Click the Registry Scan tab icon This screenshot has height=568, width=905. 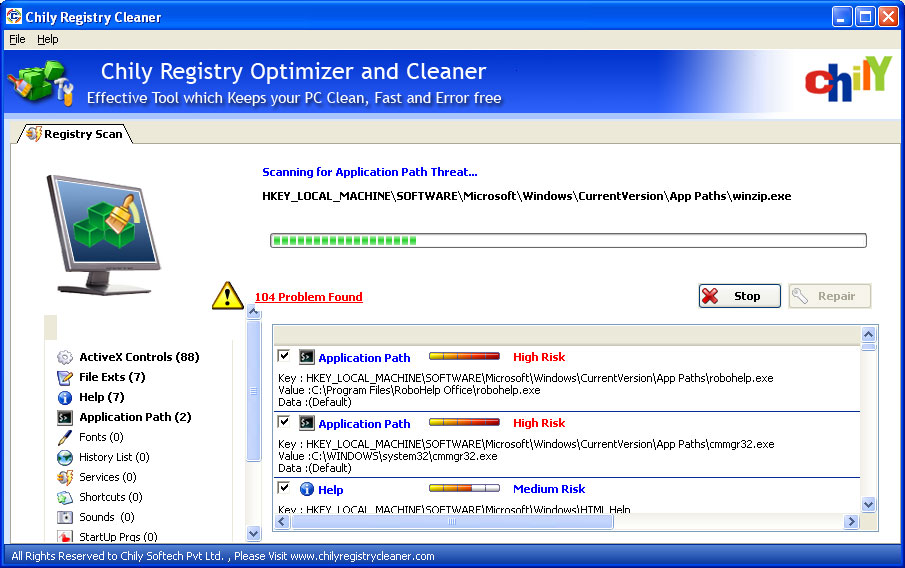point(34,133)
